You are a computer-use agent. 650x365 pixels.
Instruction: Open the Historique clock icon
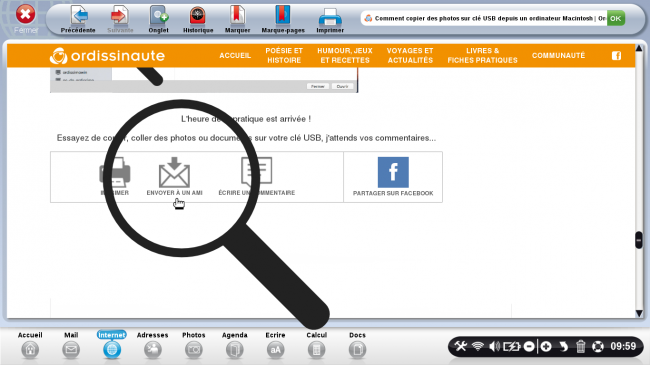(x=198, y=16)
